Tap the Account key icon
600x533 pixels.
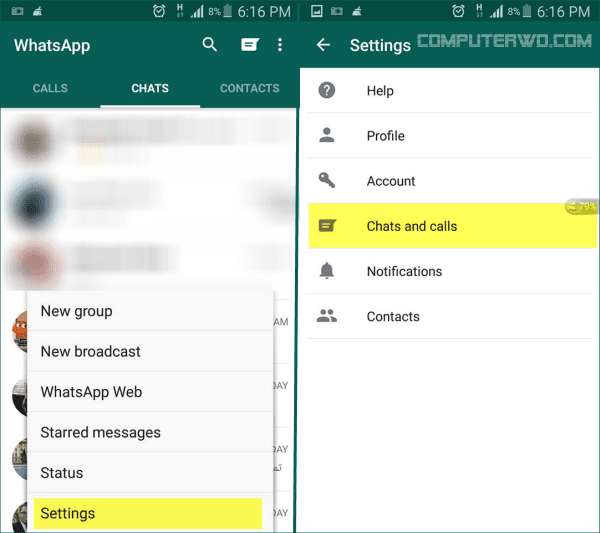click(327, 180)
